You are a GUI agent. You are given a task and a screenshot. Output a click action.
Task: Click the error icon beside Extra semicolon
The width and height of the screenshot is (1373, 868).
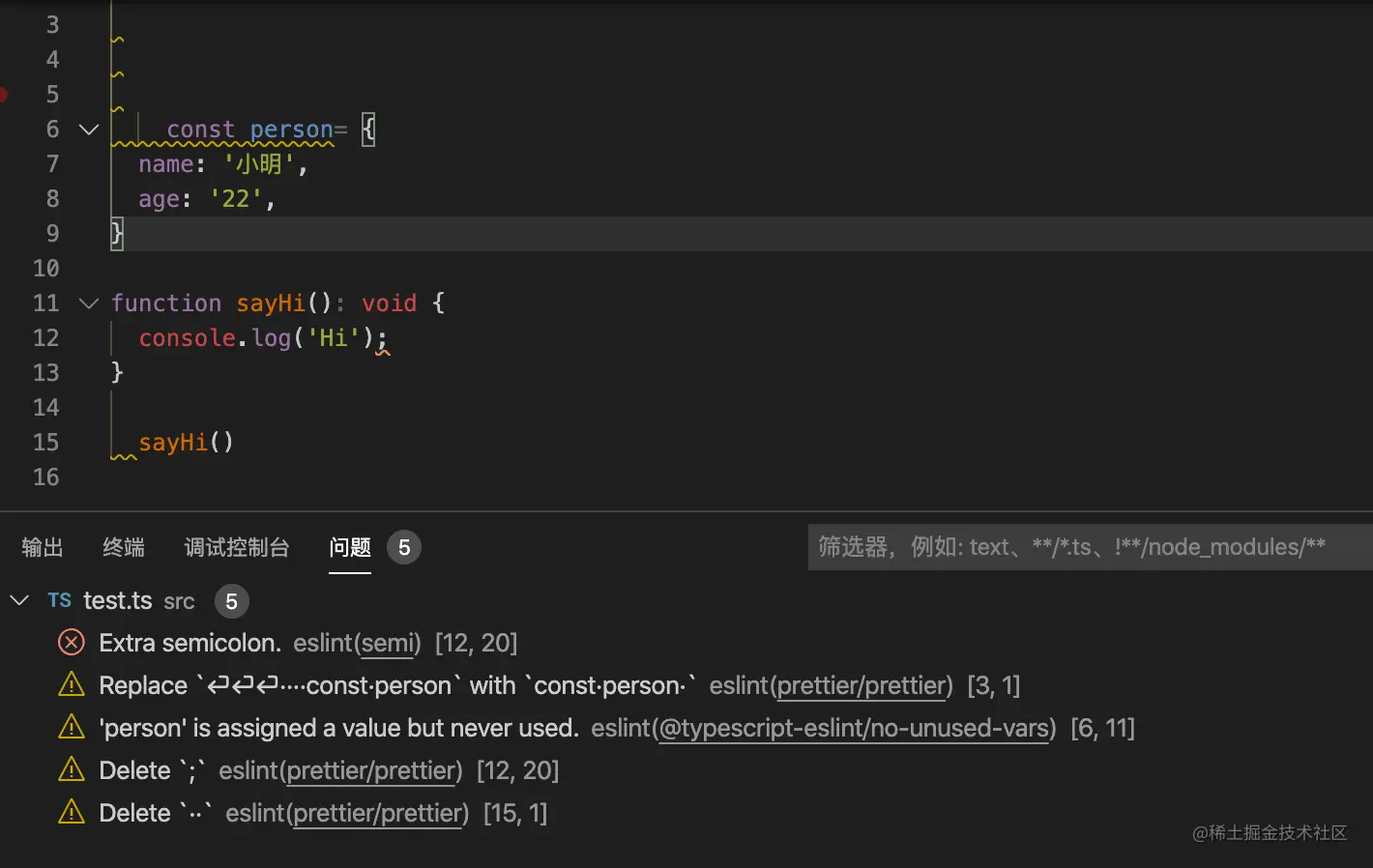point(72,643)
